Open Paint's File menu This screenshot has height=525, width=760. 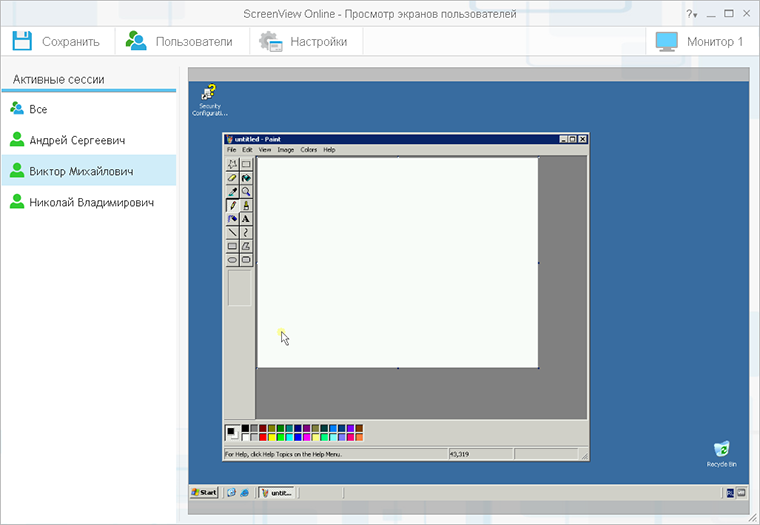[231, 150]
